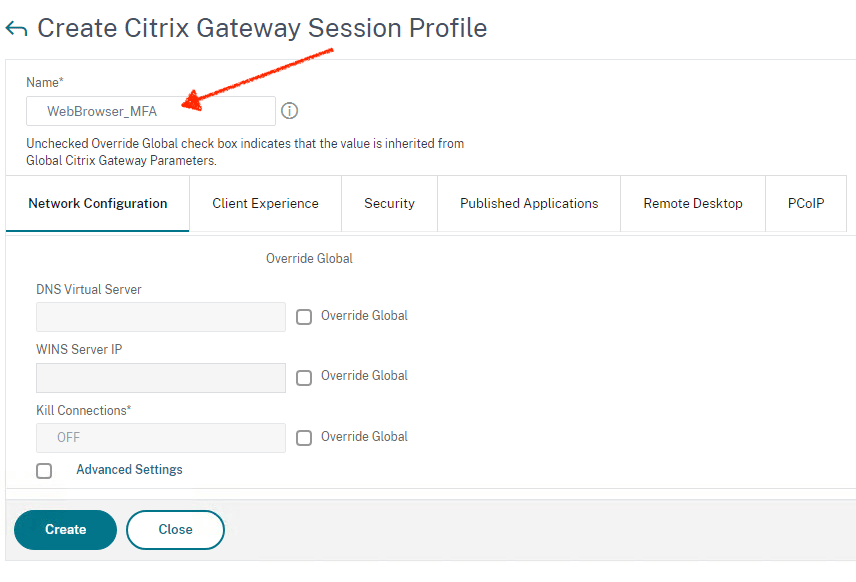
Task: Click the Kill Connections field showing OFF
Action: click(160, 437)
